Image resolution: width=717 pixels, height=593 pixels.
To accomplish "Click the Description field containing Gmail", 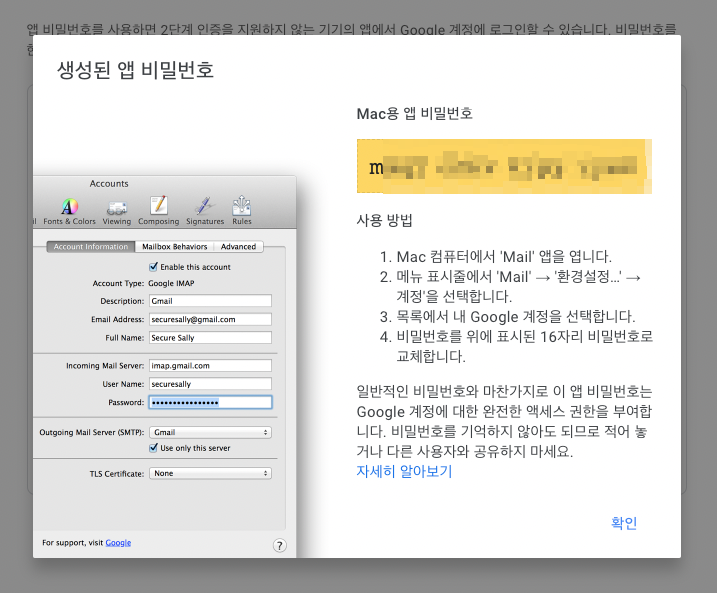I will click(x=210, y=301).
